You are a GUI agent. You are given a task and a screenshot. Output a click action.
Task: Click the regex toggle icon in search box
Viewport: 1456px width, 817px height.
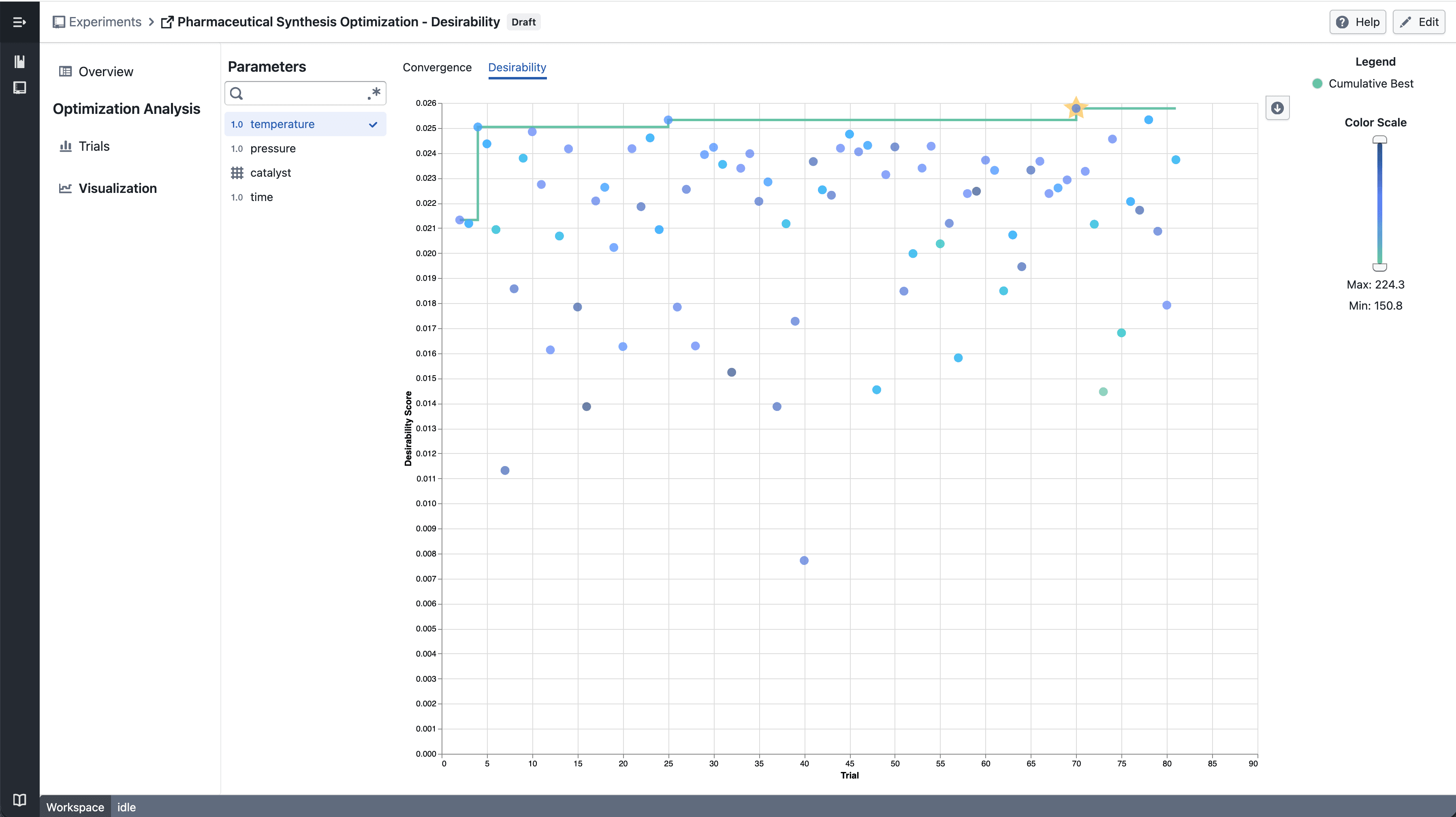374,93
